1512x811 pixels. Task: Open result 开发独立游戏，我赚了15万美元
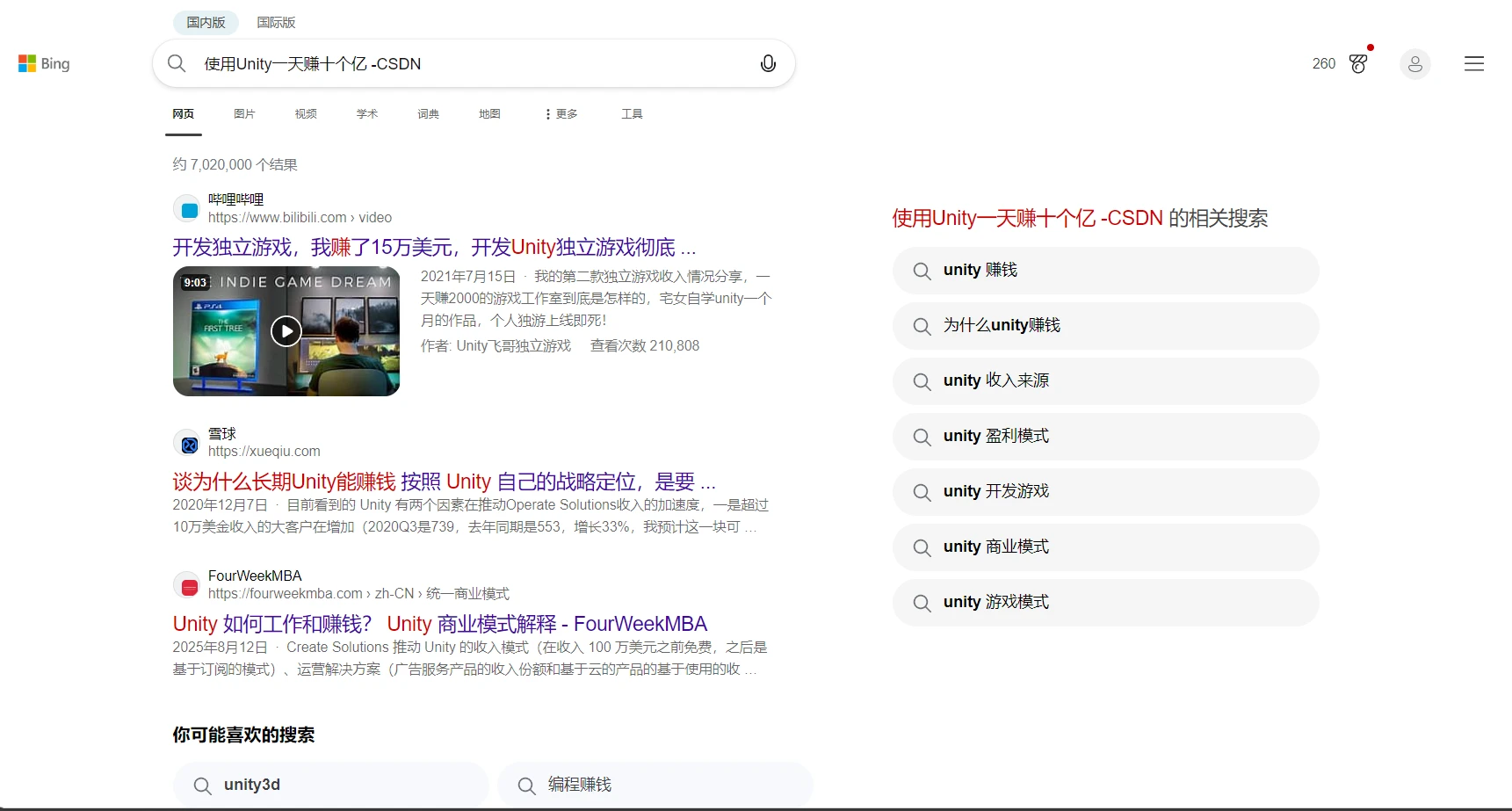tap(434, 247)
